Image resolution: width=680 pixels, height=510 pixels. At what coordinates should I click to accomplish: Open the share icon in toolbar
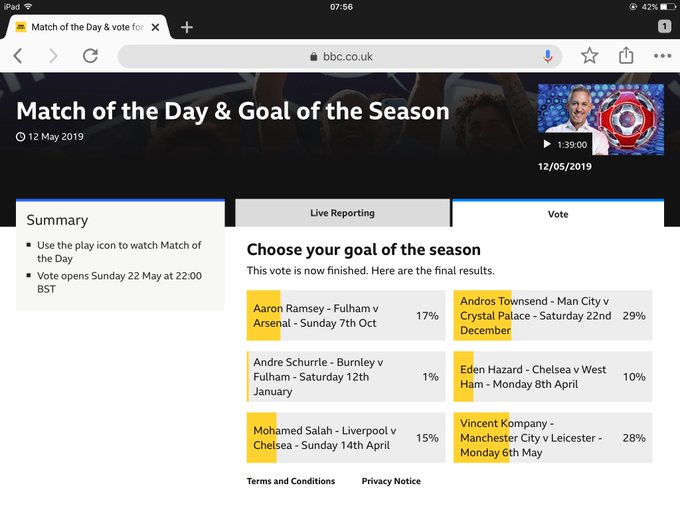pyautogui.click(x=626, y=56)
